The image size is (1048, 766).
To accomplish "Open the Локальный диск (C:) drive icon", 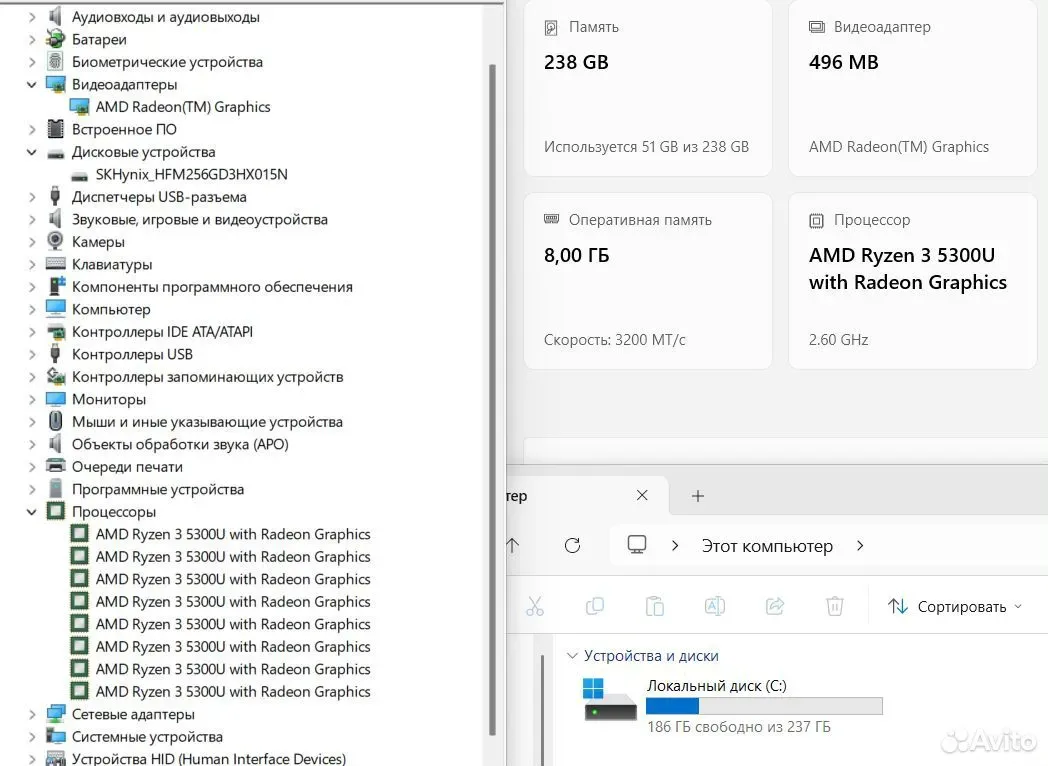I will [610, 700].
